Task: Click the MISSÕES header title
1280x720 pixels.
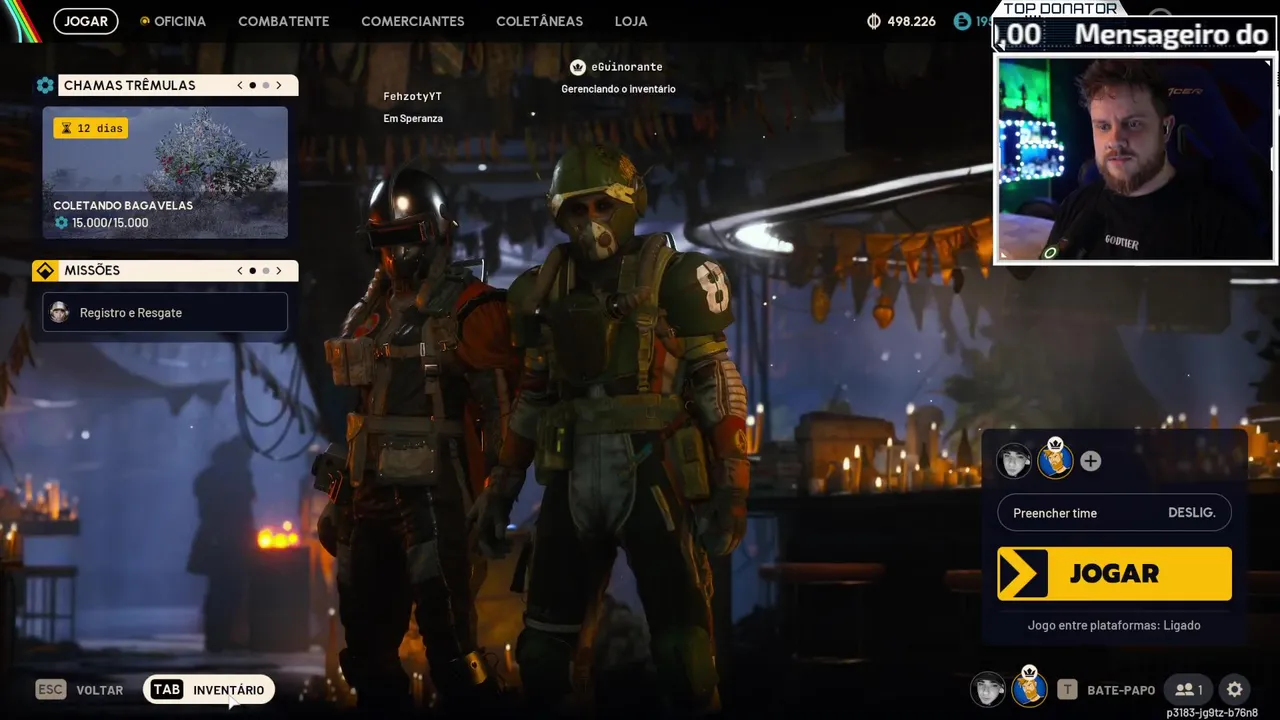Action: [92, 271]
